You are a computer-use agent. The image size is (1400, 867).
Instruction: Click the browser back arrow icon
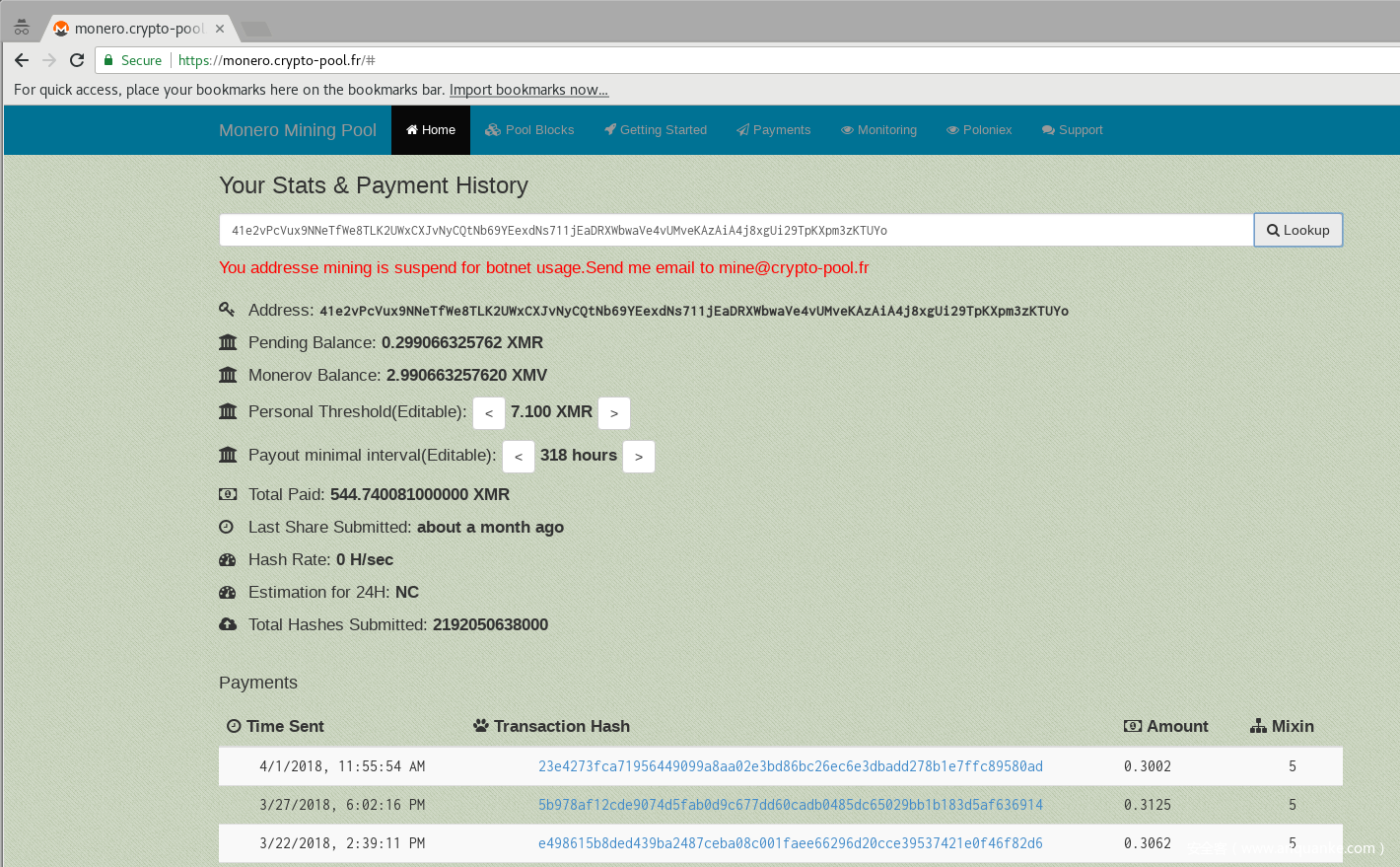click(22, 60)
